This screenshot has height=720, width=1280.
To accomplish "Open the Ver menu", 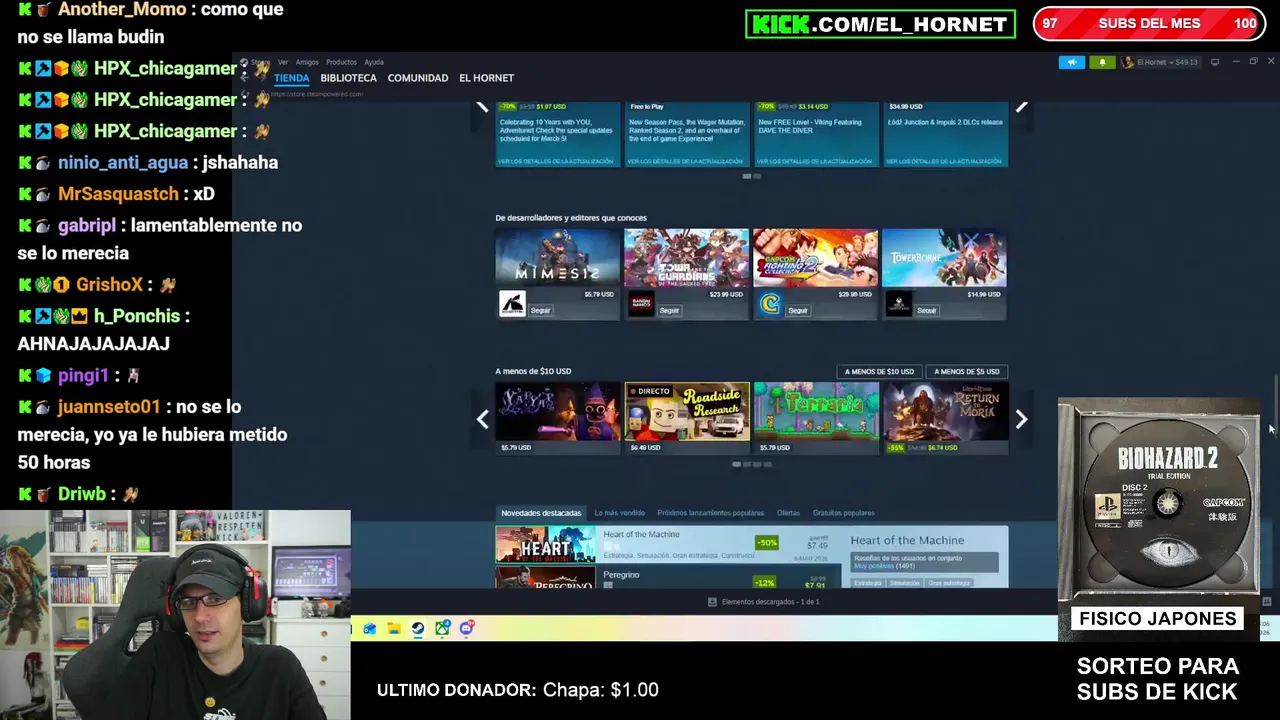I will tap(283, 62).
